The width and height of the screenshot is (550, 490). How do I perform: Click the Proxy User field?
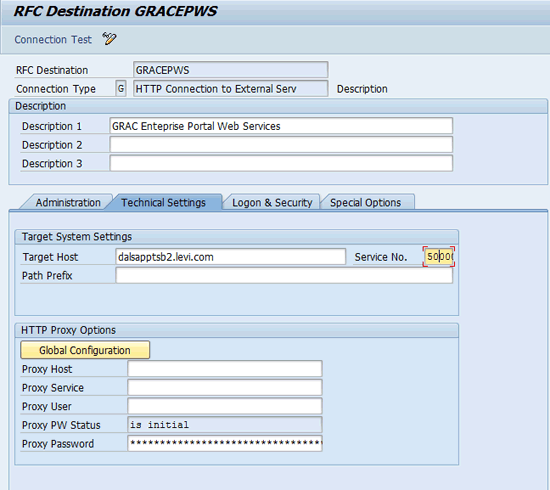tap(225, 406)
